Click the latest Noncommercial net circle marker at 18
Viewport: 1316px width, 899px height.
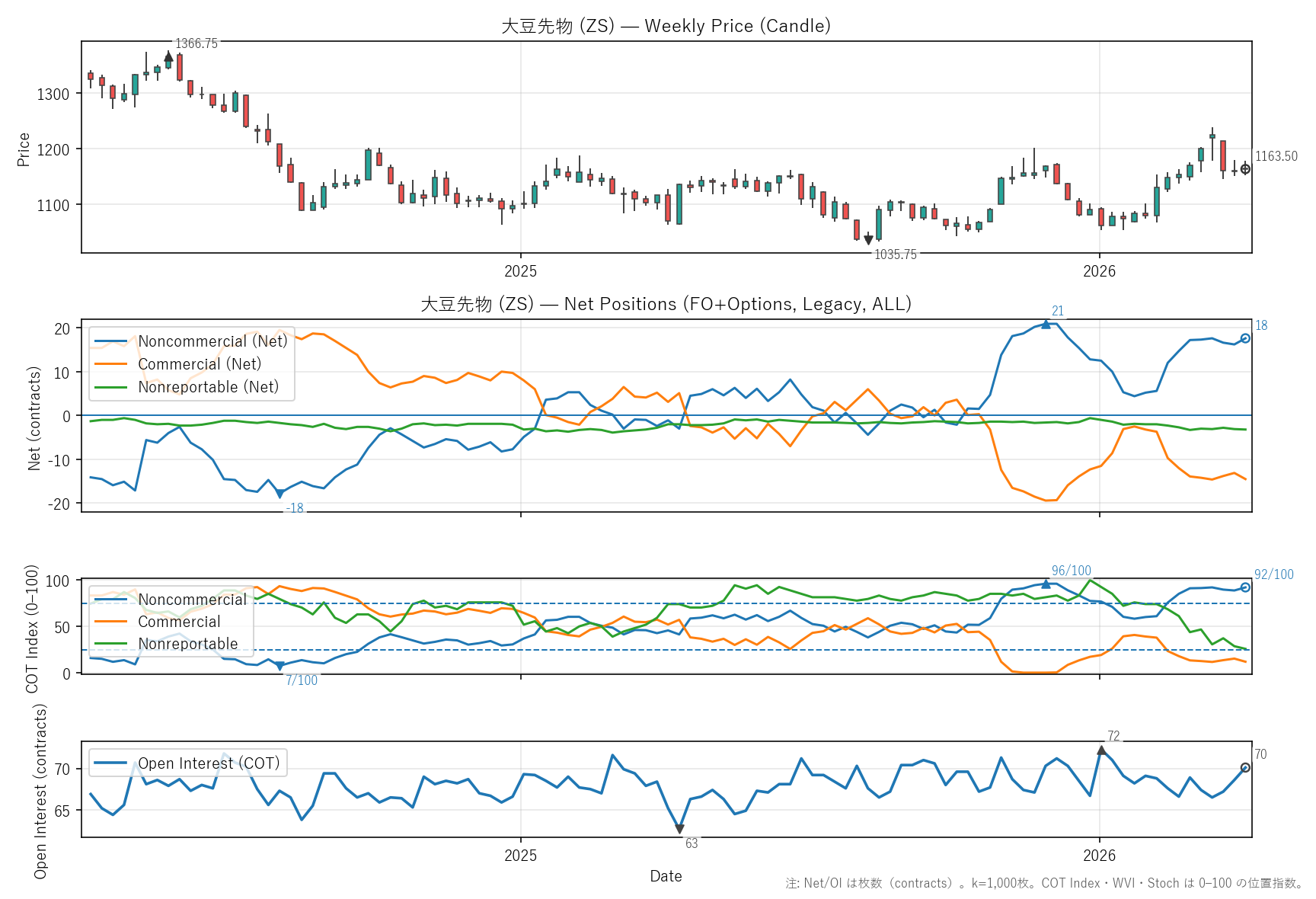tap(1245, 338)
